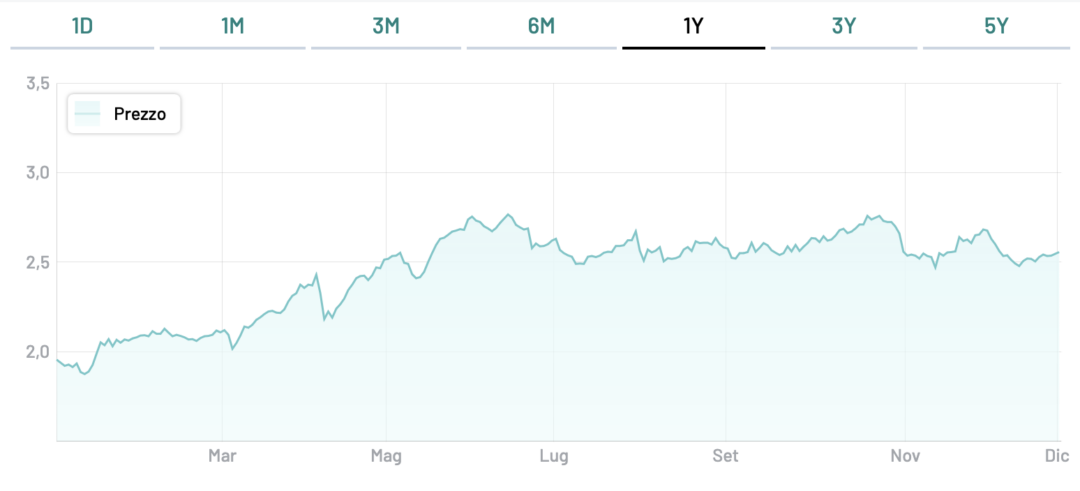Screen dimensions: 1080x491
Task: Select the 5Y period tab
Action: pyautogui.click(x=996, y=26)
